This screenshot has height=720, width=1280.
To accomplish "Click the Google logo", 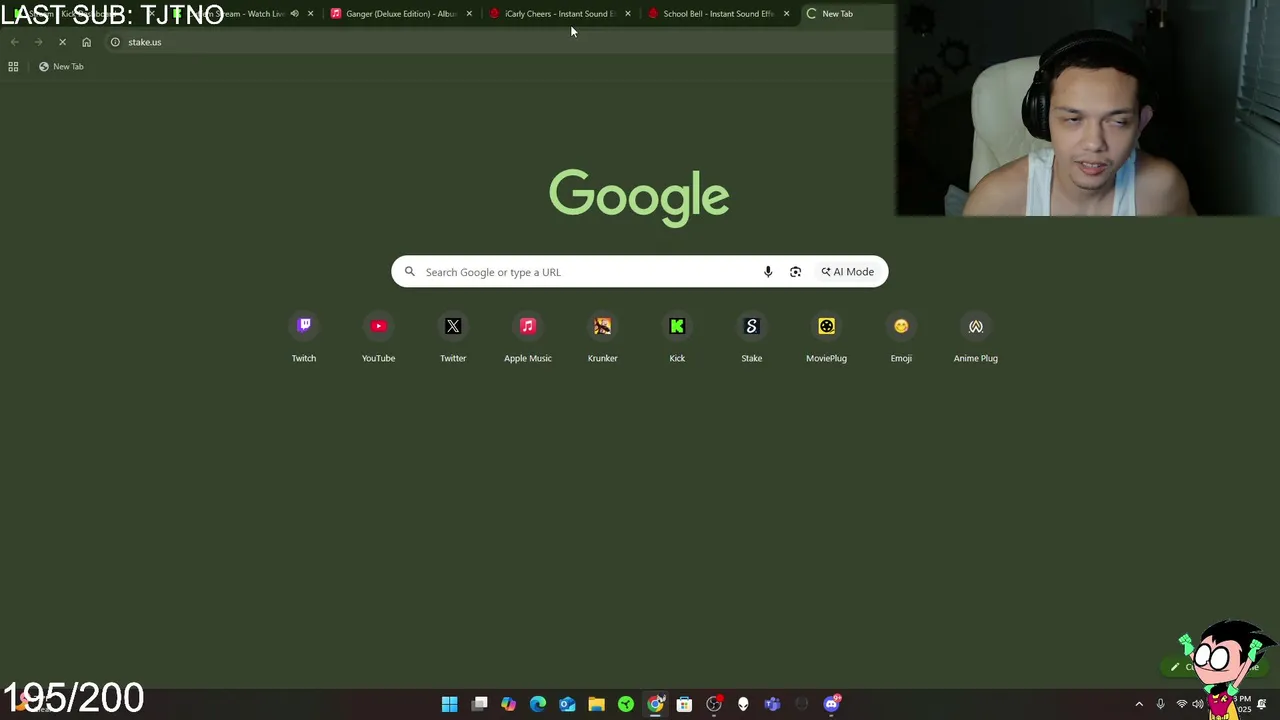I will (639, 197).
